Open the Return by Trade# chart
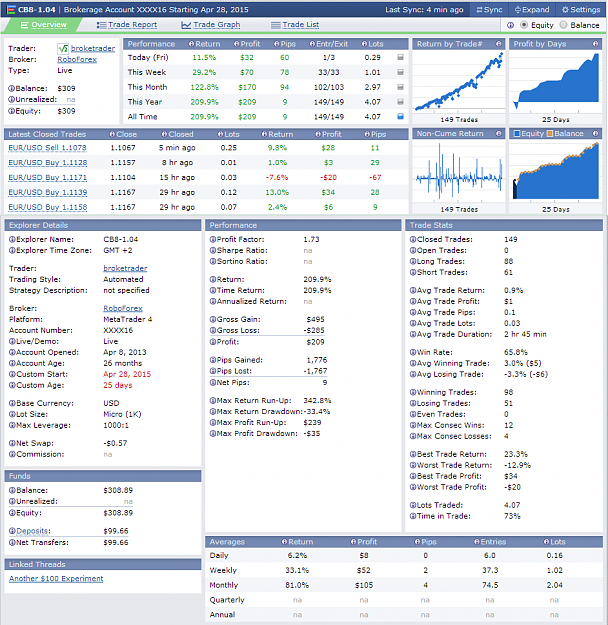Viewport: 608px width, 625px height. coord(458,82)
